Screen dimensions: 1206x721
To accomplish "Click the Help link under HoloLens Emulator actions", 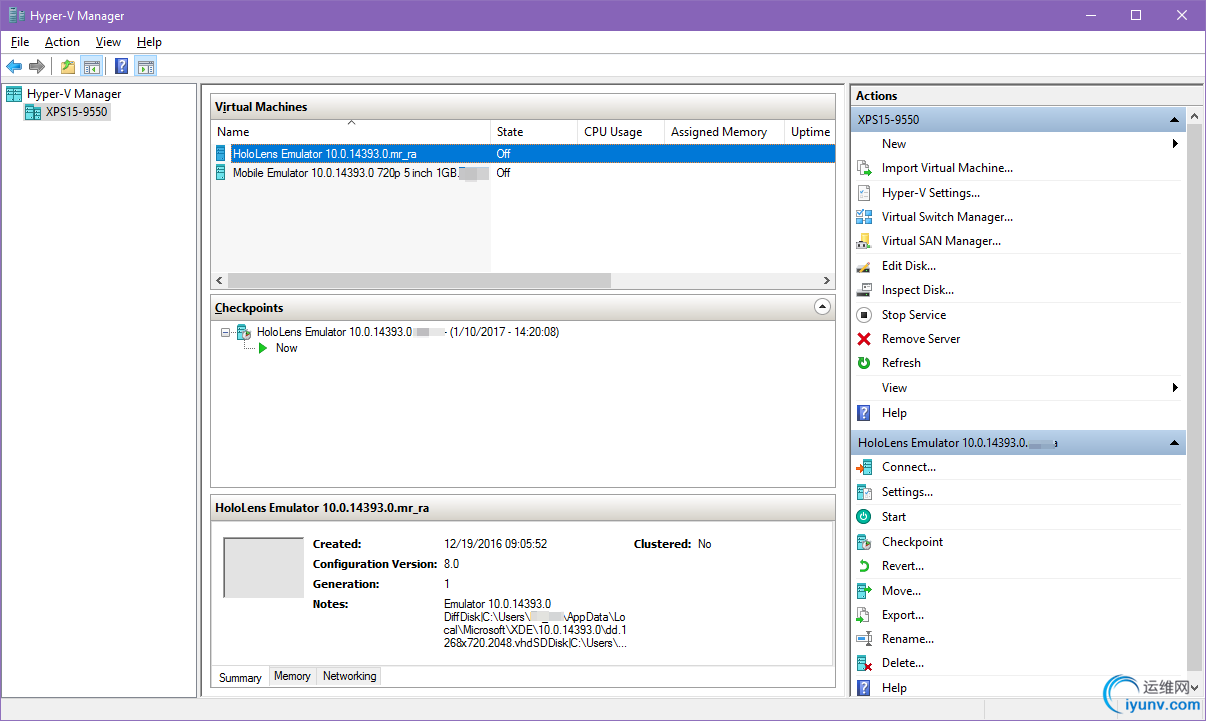I will point(894,688).
